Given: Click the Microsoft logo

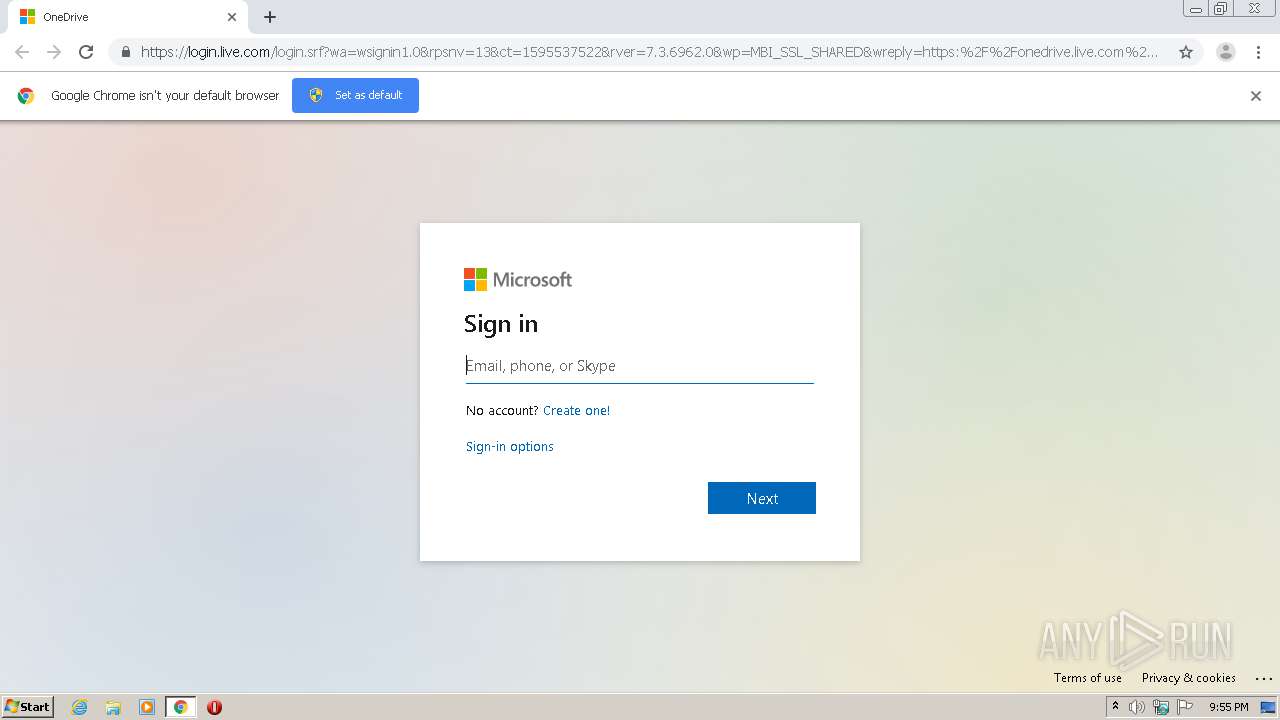Looking at the screenshot, I should pos(518,280).
